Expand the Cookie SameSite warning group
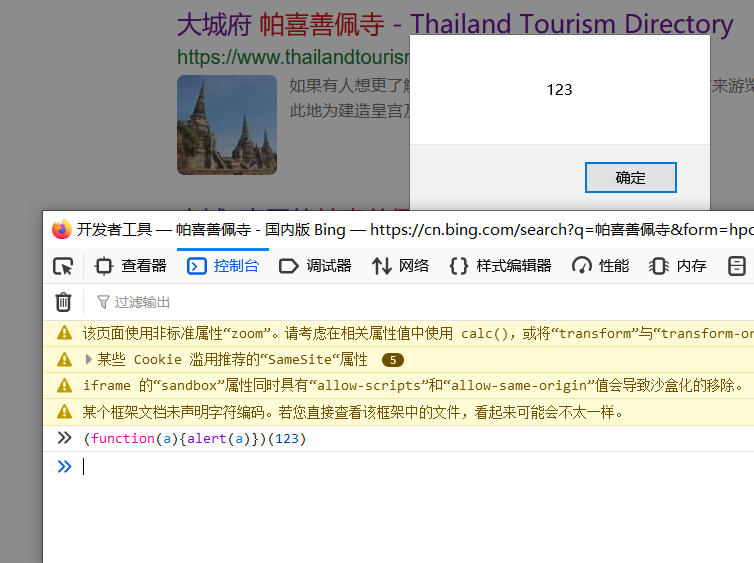This screenshot has width=754, height=563. pos(88,359)
